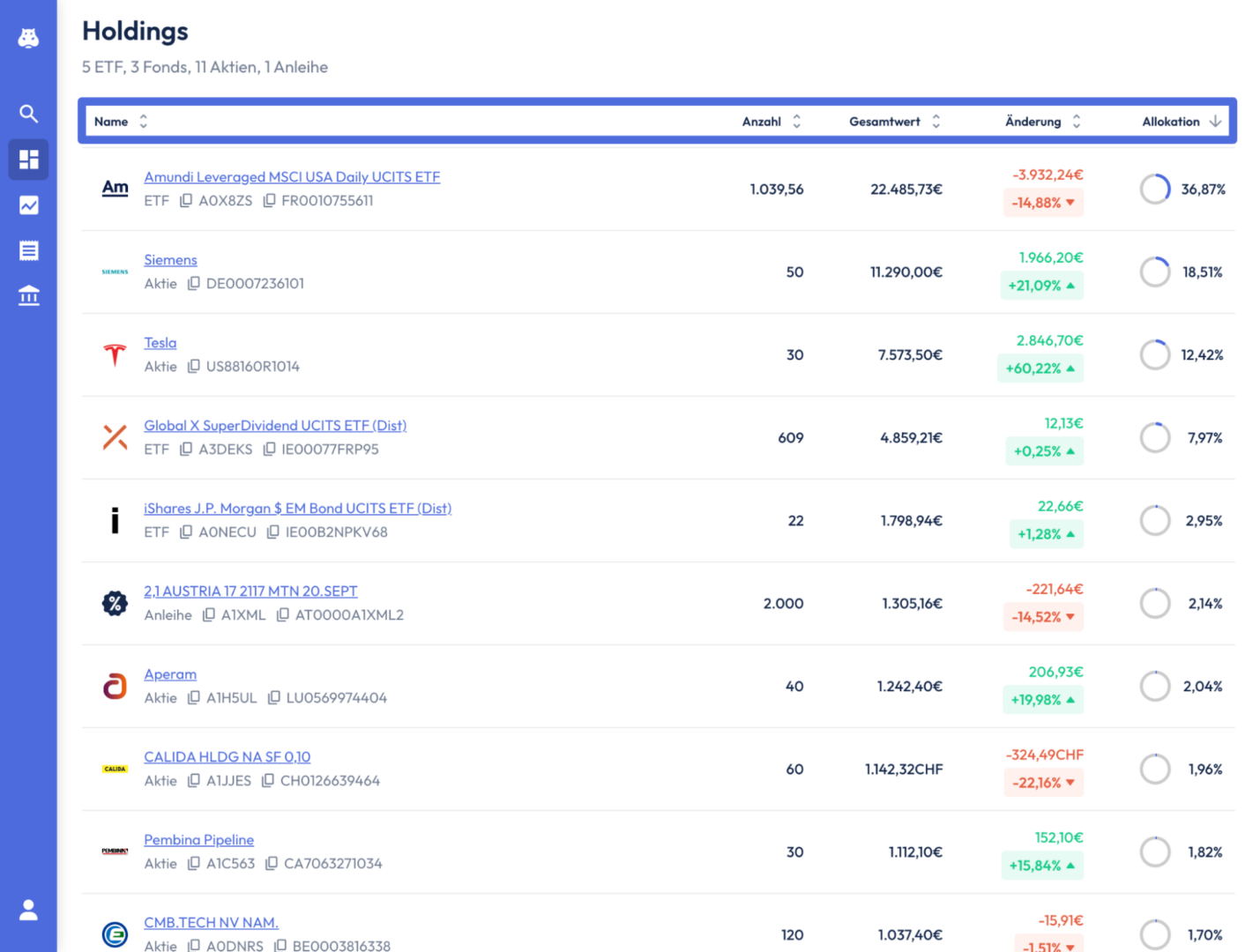Open the bank accounts icon
The height and width of the screenshot is (952, 1260).
(28, 295)
